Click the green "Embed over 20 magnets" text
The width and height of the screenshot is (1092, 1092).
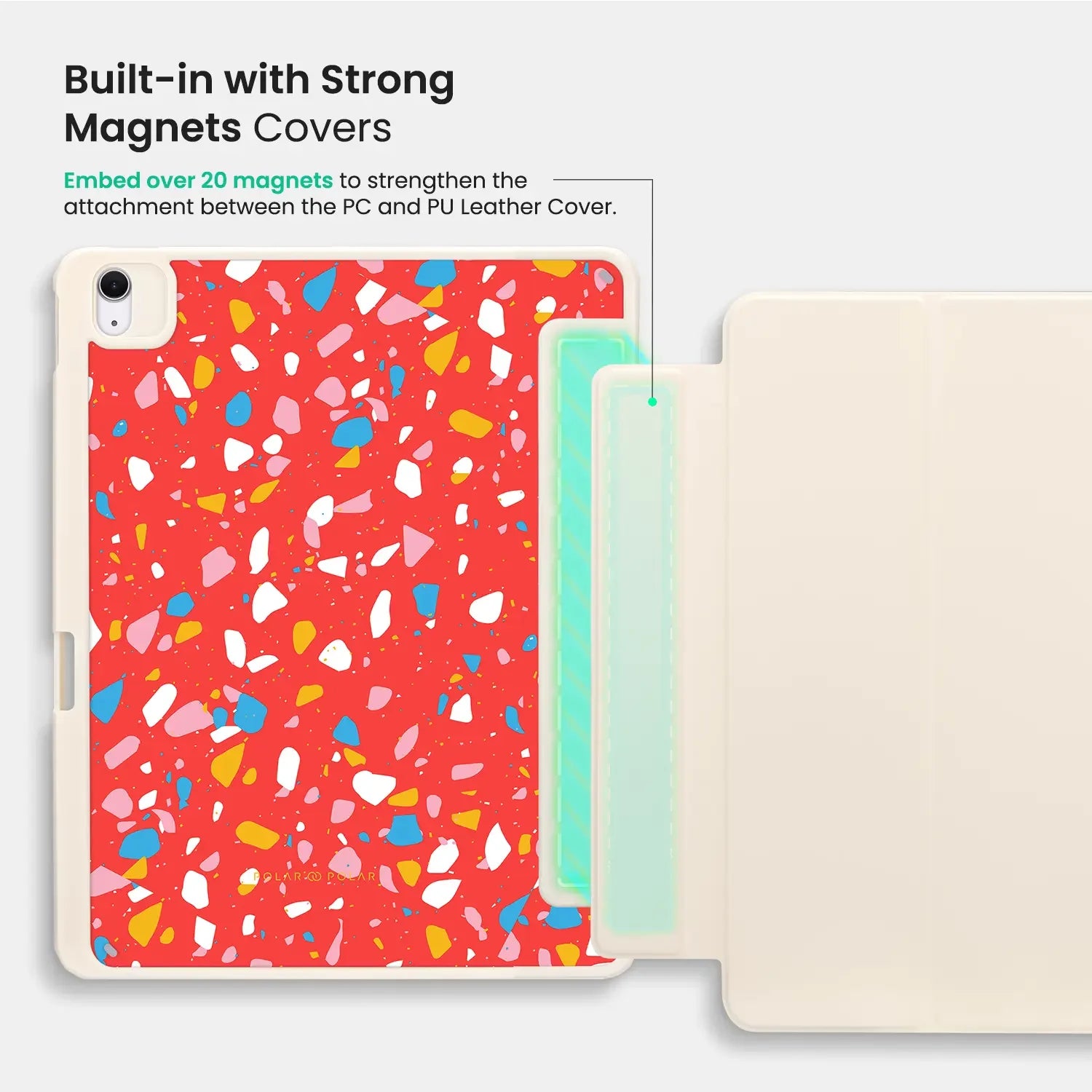click(198, 181)
